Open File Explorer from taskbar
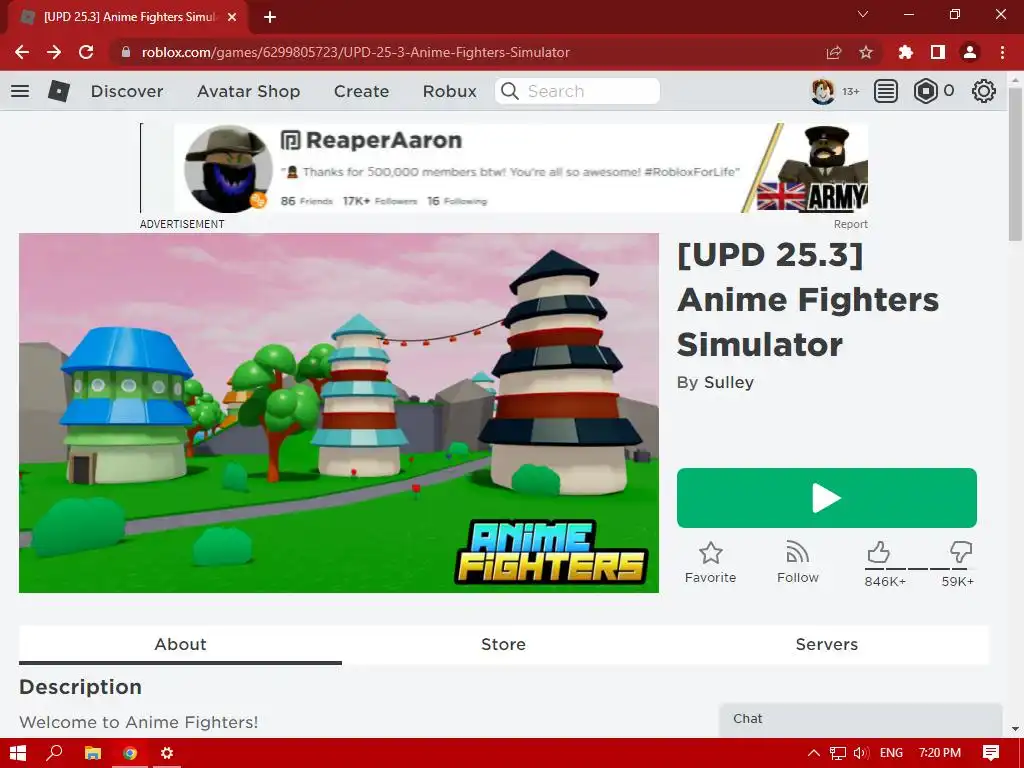 93,753
